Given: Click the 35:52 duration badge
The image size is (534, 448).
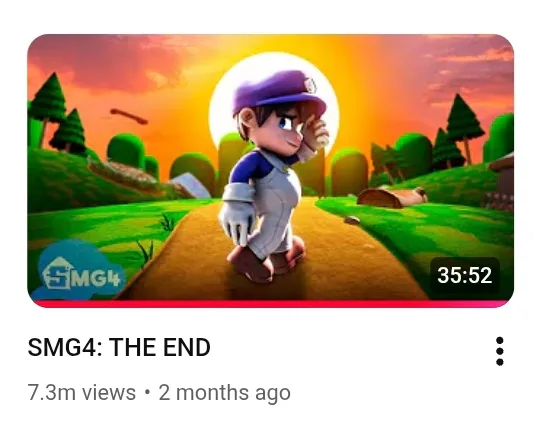Looking at the screenshot, I should click(465, 275).
